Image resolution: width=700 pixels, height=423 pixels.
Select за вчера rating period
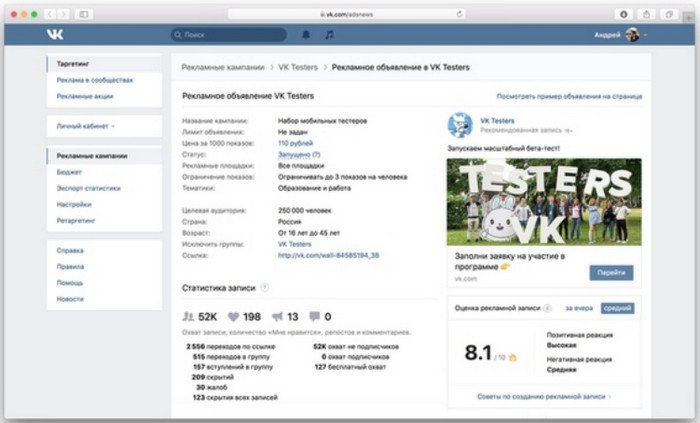click(x=579, y=308)
